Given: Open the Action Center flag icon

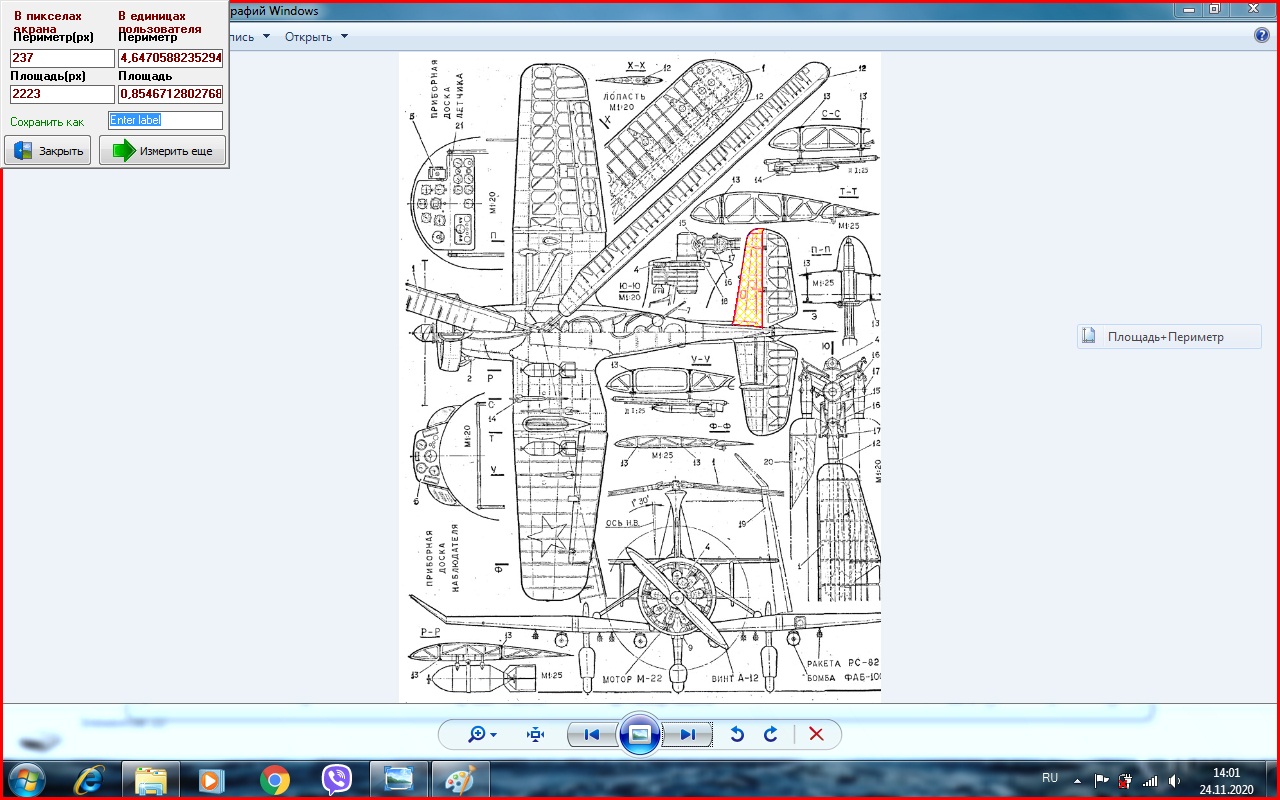Looking at the screenshot, I should click(1102, 780).
